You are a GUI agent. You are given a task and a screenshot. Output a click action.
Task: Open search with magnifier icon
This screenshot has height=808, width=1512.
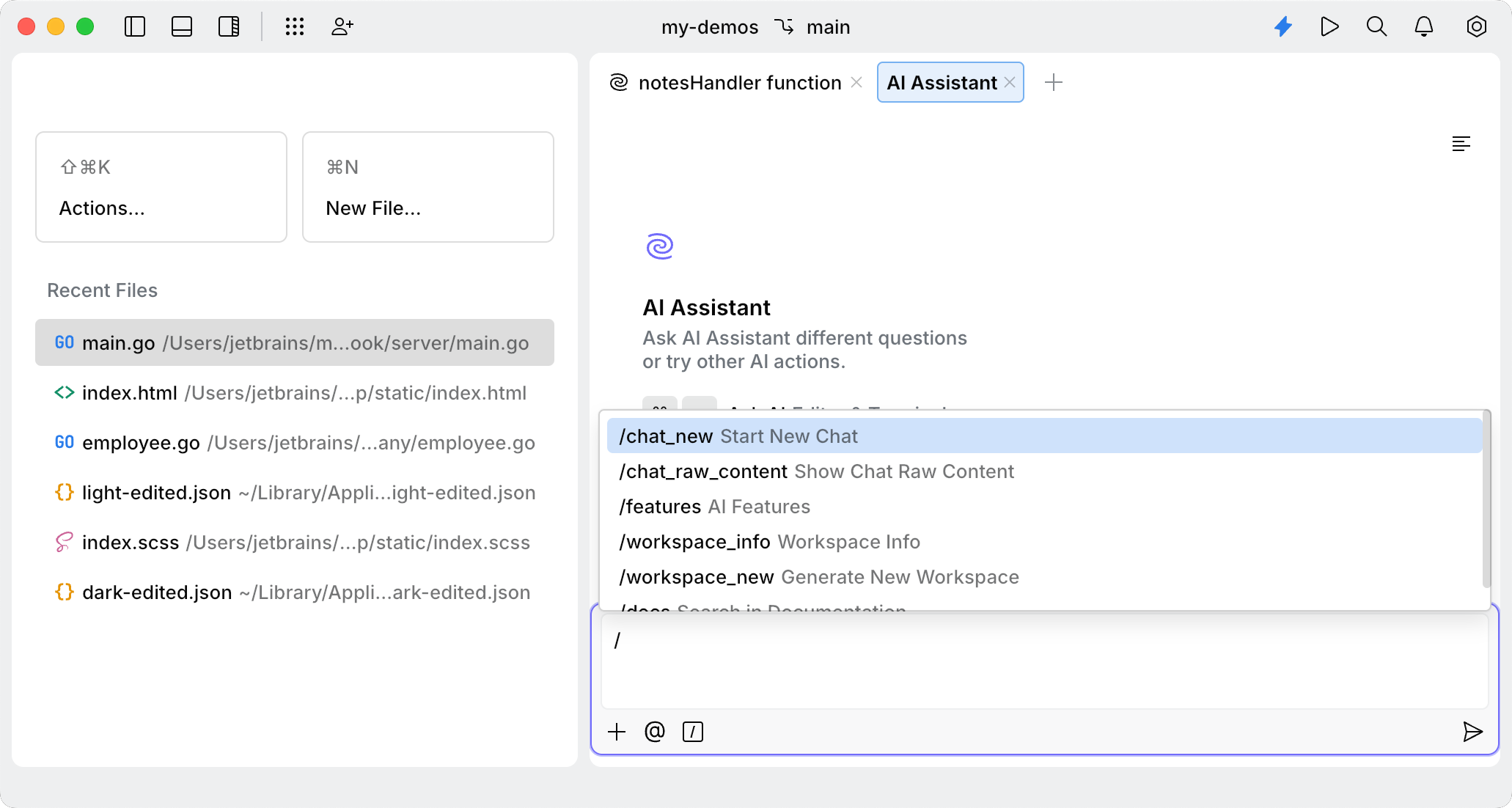(1376, 27)
